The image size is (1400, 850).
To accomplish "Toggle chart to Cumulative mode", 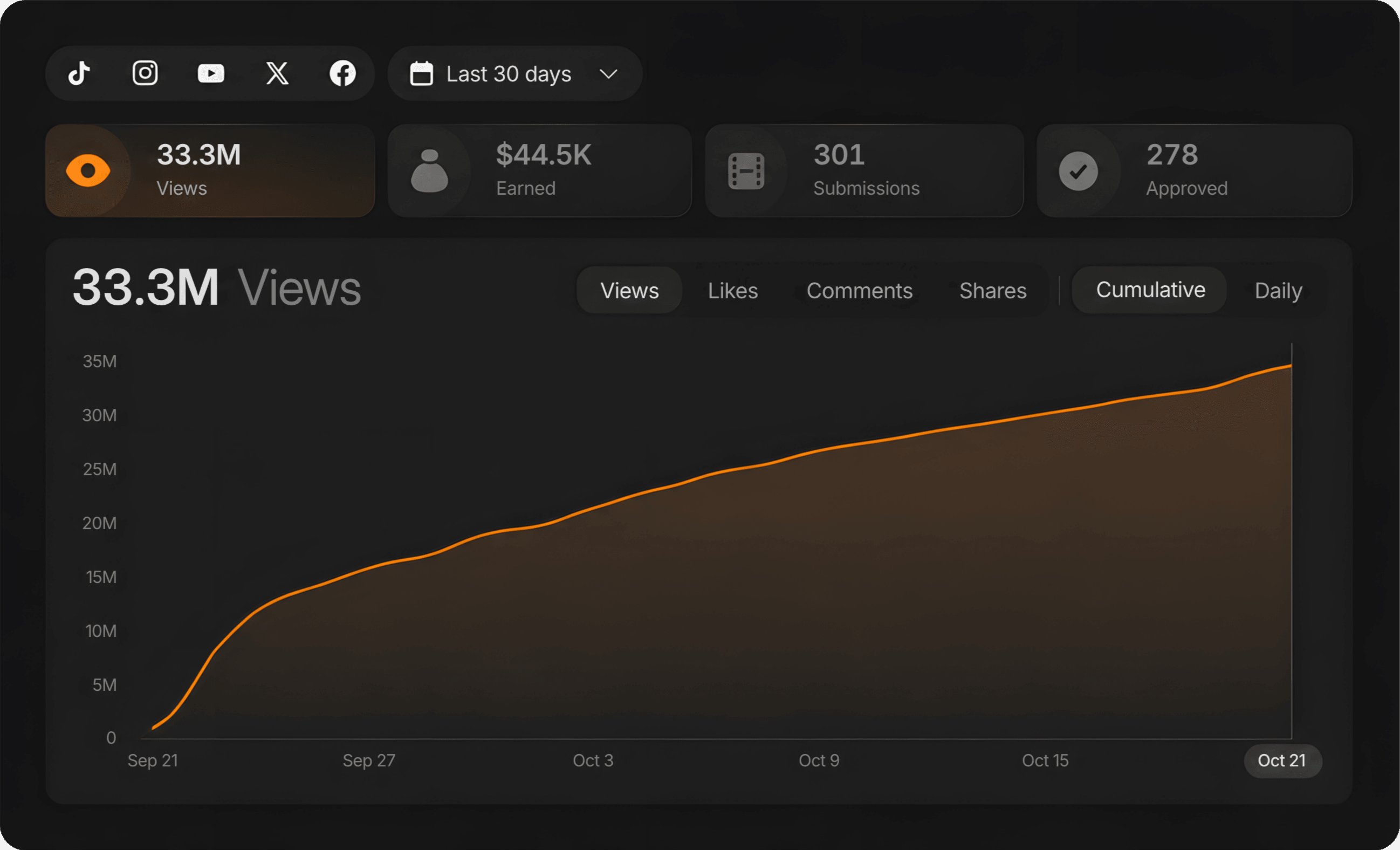I will [x=1149, y=290].
